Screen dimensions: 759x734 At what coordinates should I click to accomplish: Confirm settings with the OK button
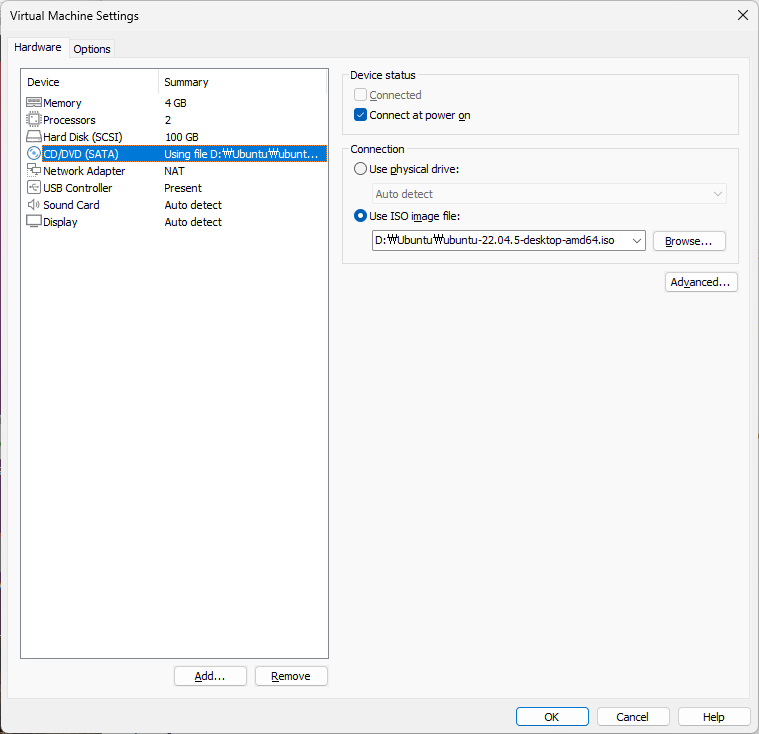pos(552,717)
